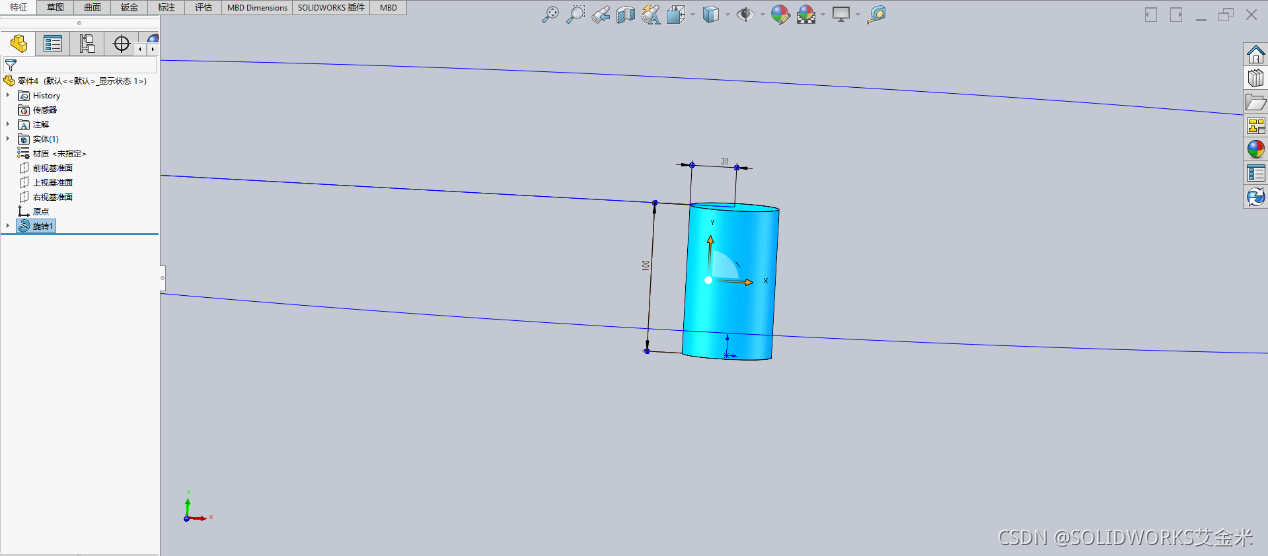This screenshot has width=1268, height=556.
Task: Collapse the left panel with the side handle
Action: point(162,277)
